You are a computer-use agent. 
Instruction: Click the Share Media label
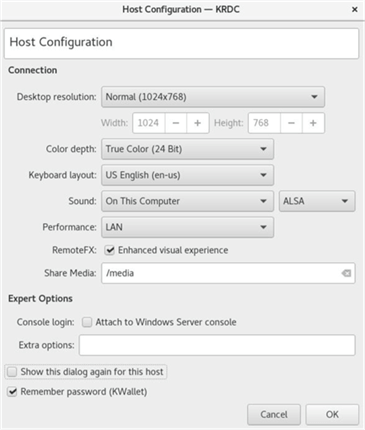point(70,273)
